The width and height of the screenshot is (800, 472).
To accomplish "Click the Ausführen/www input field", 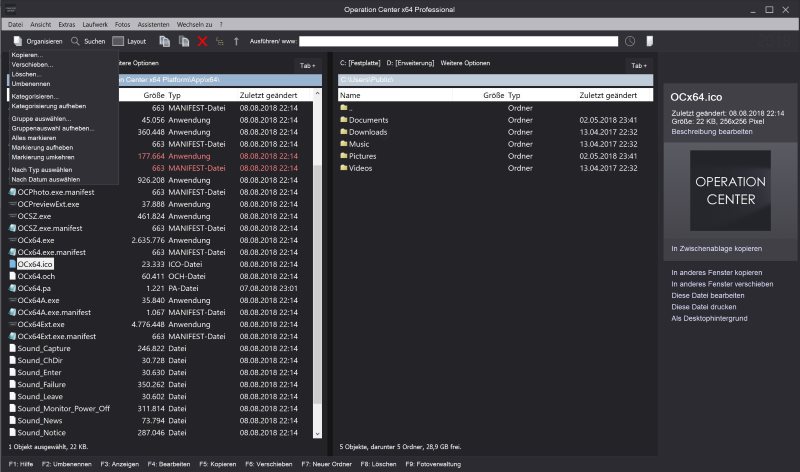I will pyautogui.click(x=458, y=41).
